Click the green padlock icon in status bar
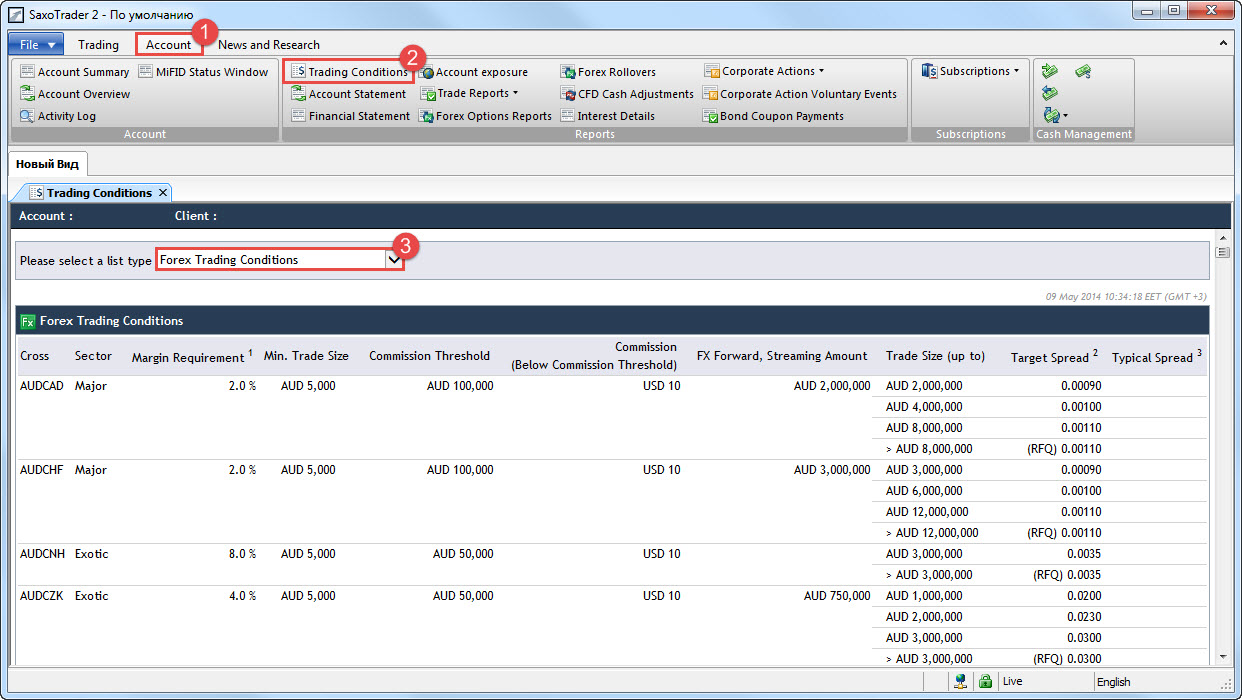This screenshot has height=700, width=1242. point(985,682)
